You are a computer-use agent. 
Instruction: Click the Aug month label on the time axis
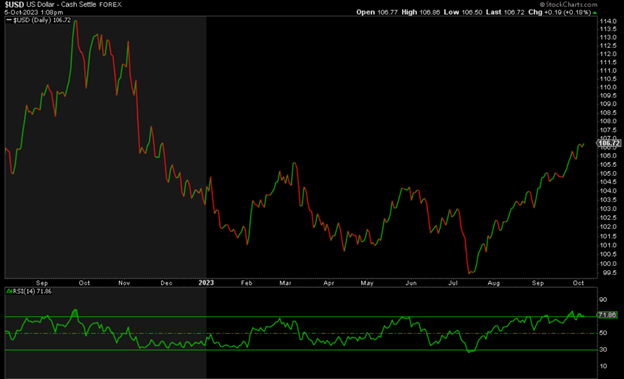[x=494, y=283]
